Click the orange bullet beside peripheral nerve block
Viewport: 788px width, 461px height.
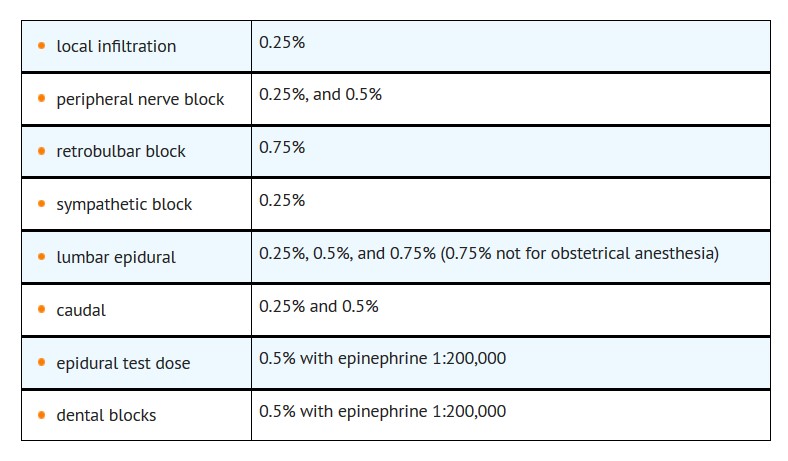pos(41,99)
